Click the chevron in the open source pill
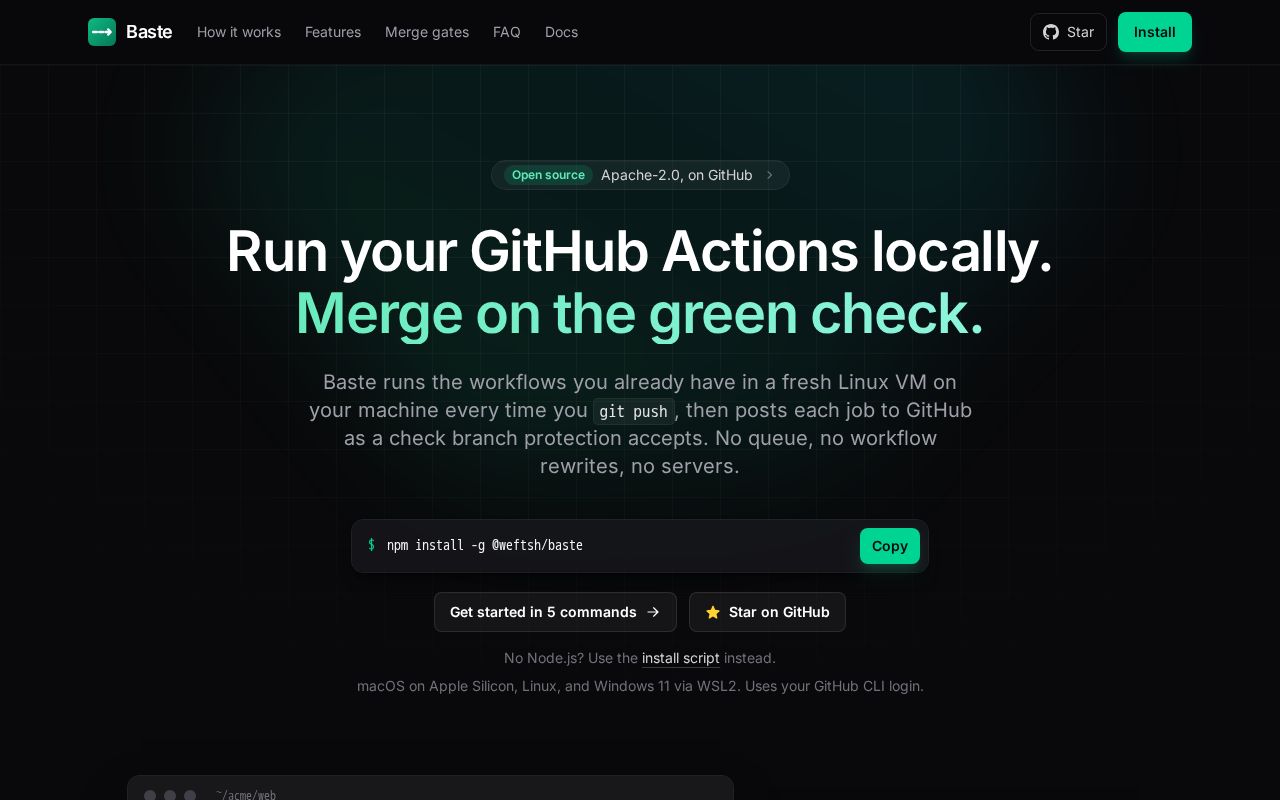This screenshot has height=800, width=1280. (769, 175)
